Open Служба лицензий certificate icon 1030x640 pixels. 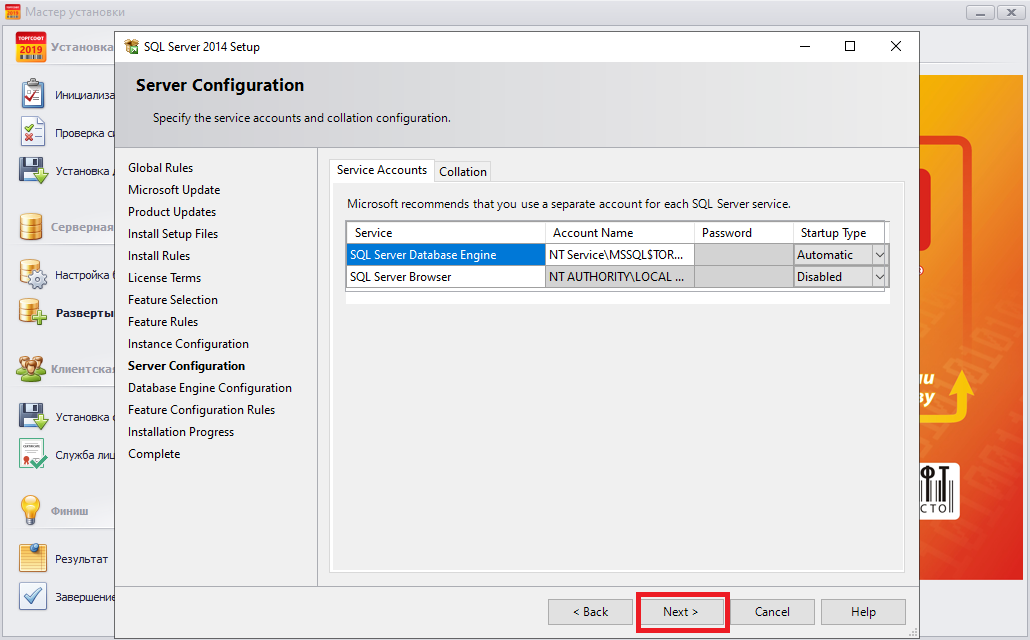click(x=33, y=454)
